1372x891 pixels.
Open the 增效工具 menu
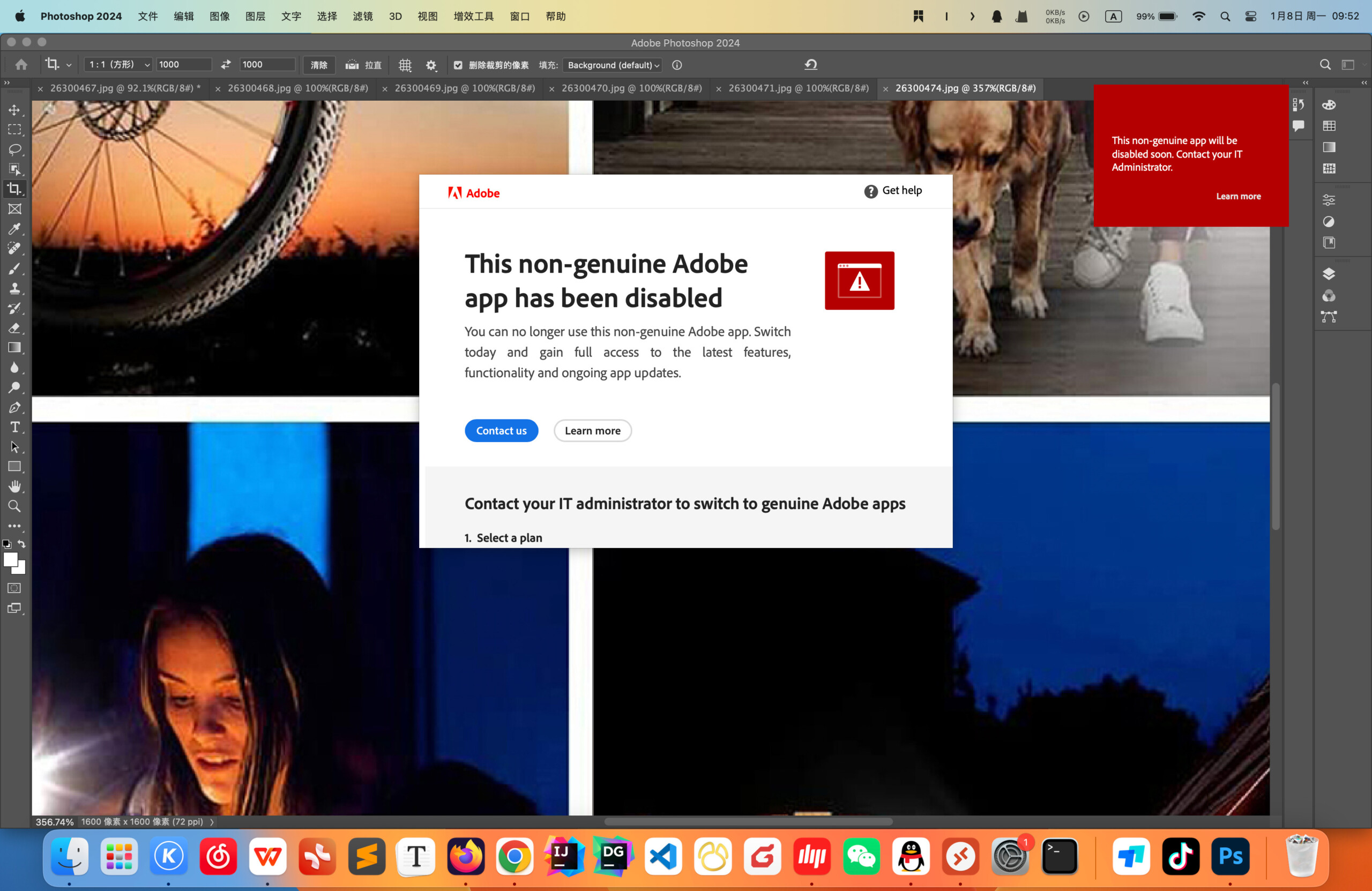pyautogui.click(x=473, y=16)
